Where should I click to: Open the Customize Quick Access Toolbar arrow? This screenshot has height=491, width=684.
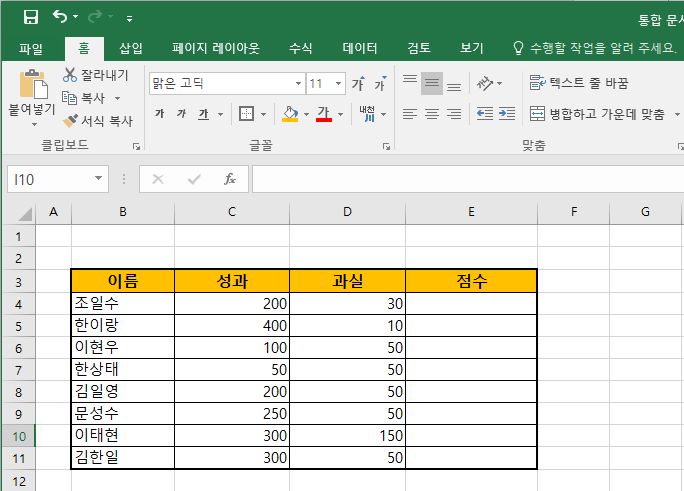click(129, 18)
